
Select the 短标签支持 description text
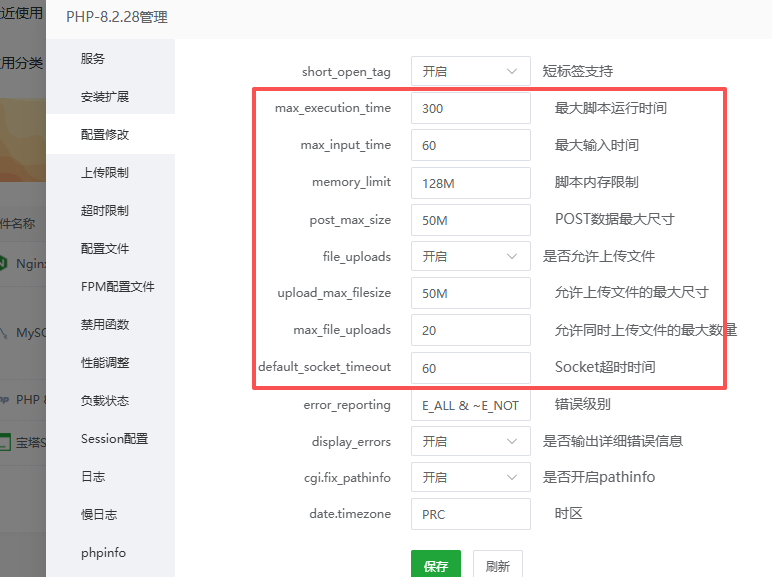(578, 71)
